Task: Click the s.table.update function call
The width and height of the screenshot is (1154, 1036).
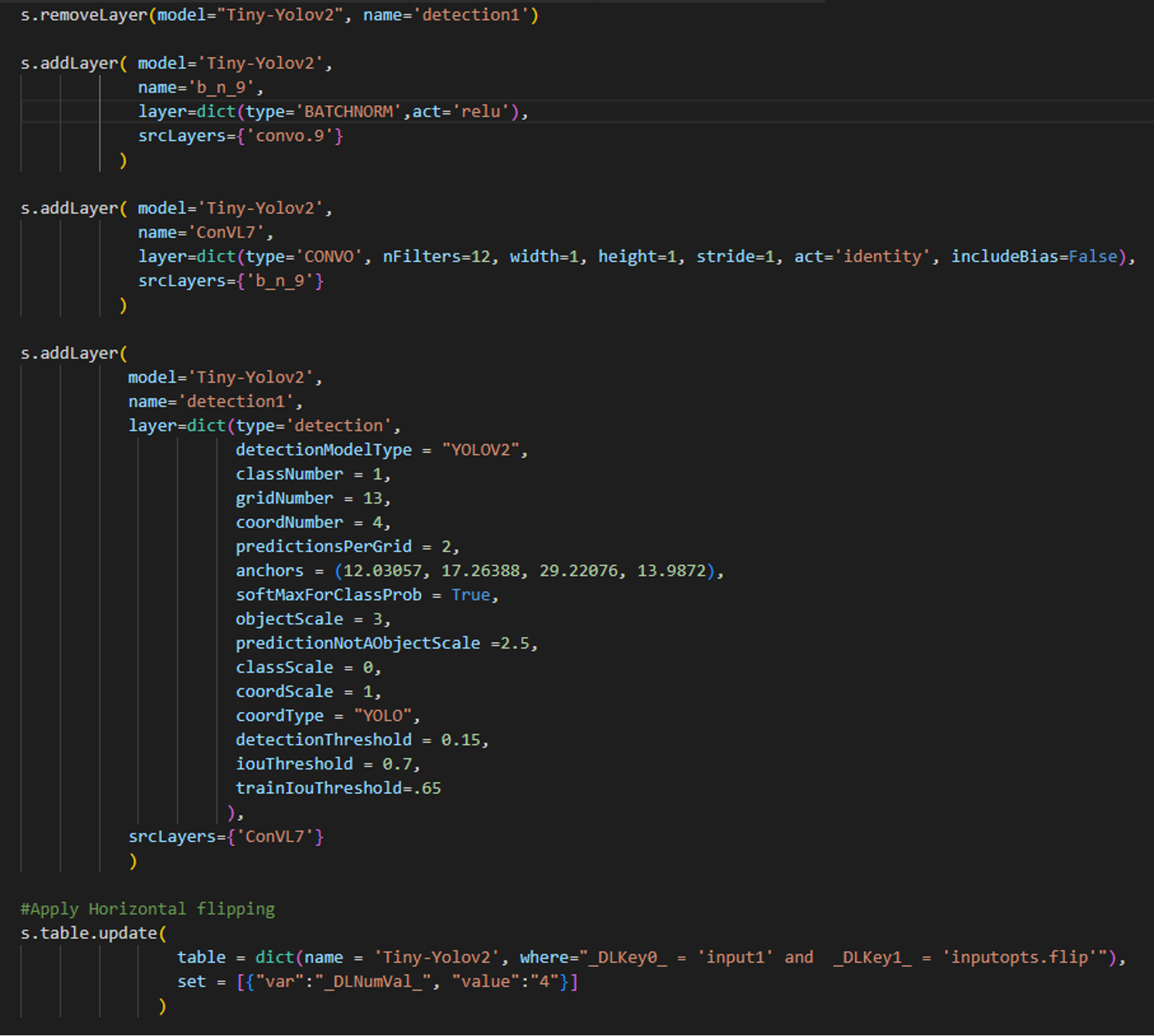Action: click(x=89, y=934)
